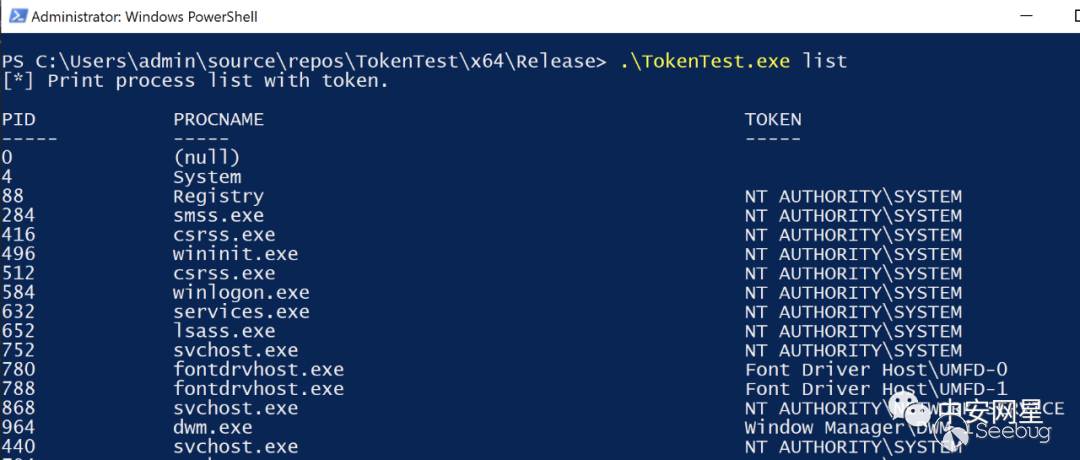
Task: Click the PID column header
Action: [x=19, y=119]
